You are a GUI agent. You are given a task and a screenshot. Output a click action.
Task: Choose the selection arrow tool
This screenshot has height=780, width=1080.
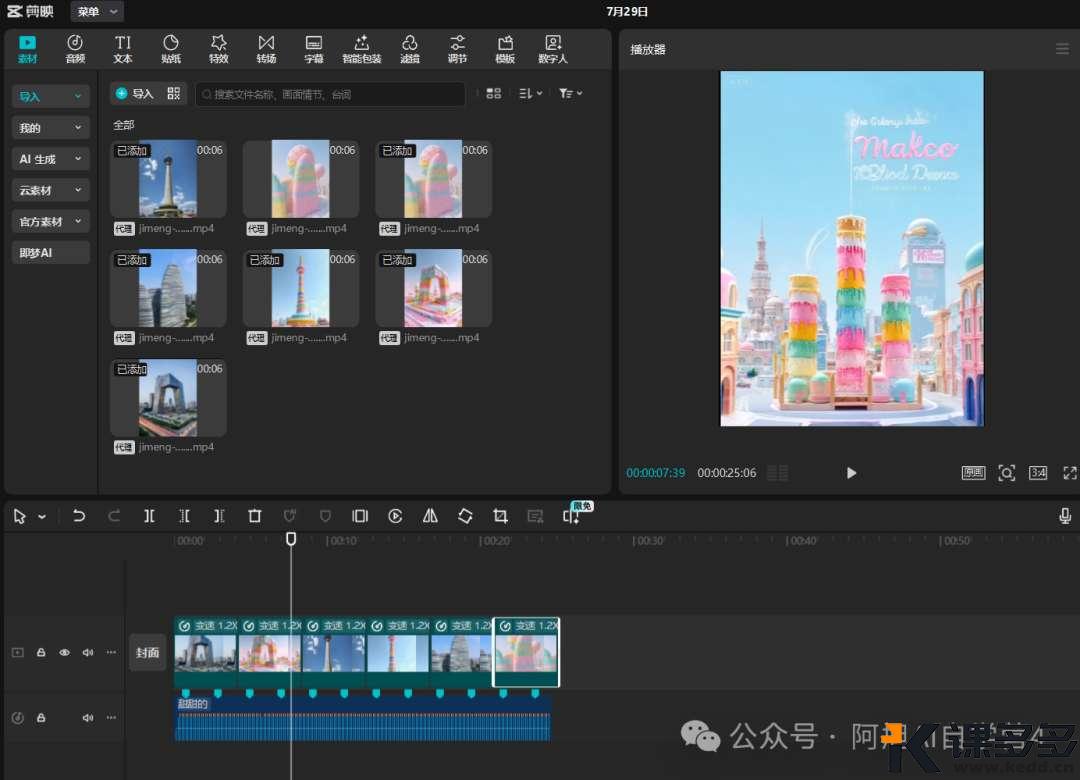tap(19, 516)
